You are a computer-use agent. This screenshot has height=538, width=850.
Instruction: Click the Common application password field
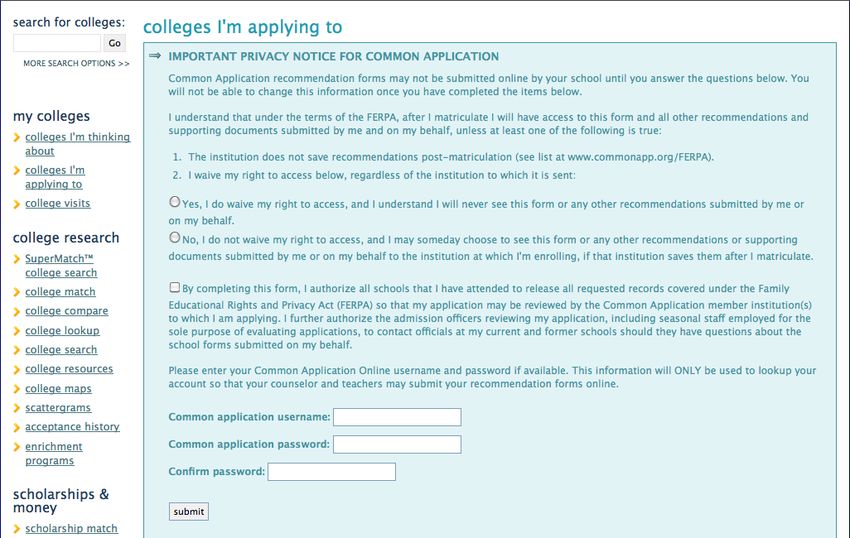397,444
